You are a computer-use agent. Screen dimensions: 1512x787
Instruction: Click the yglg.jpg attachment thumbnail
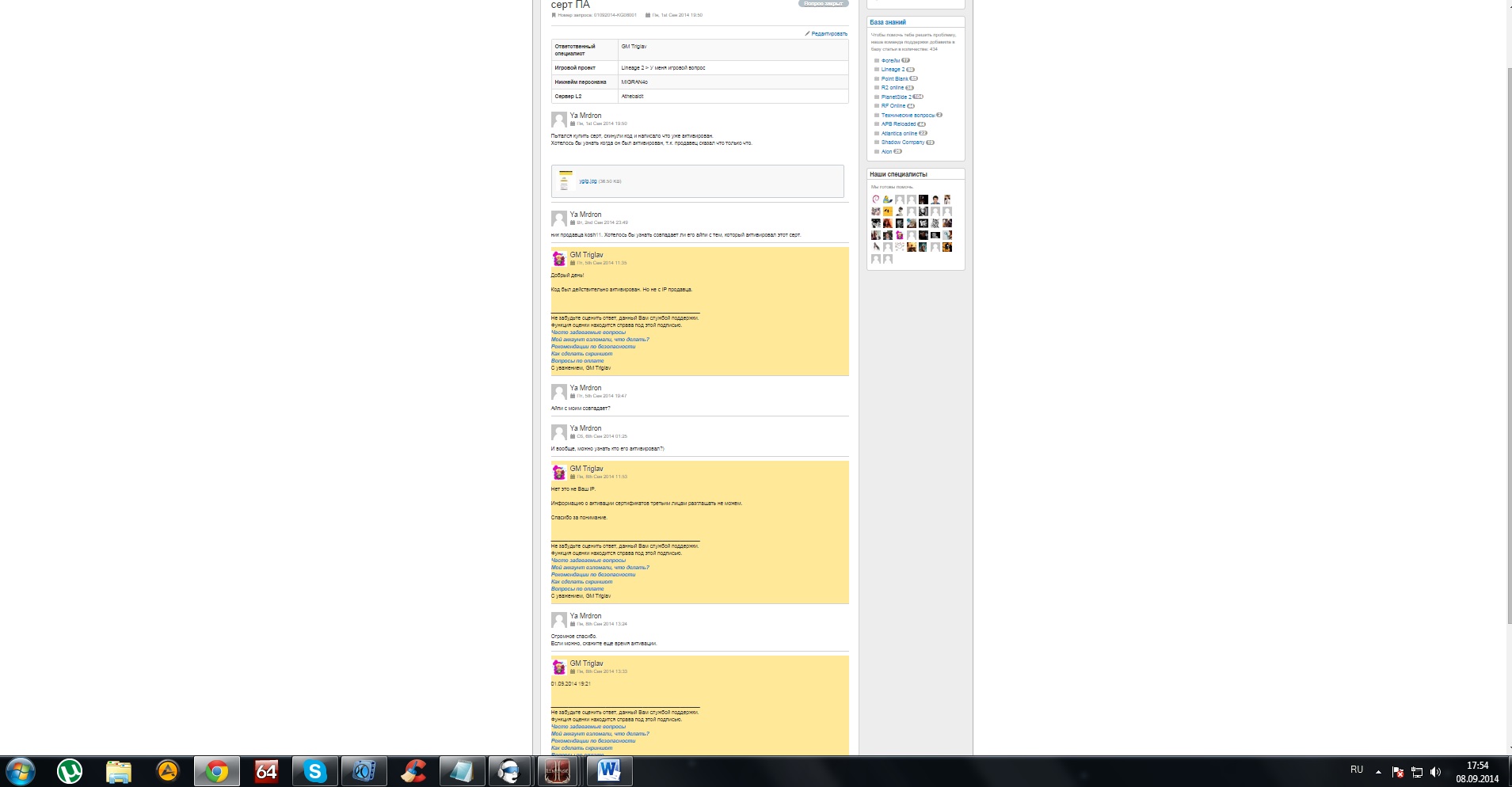tap(565, 181)
